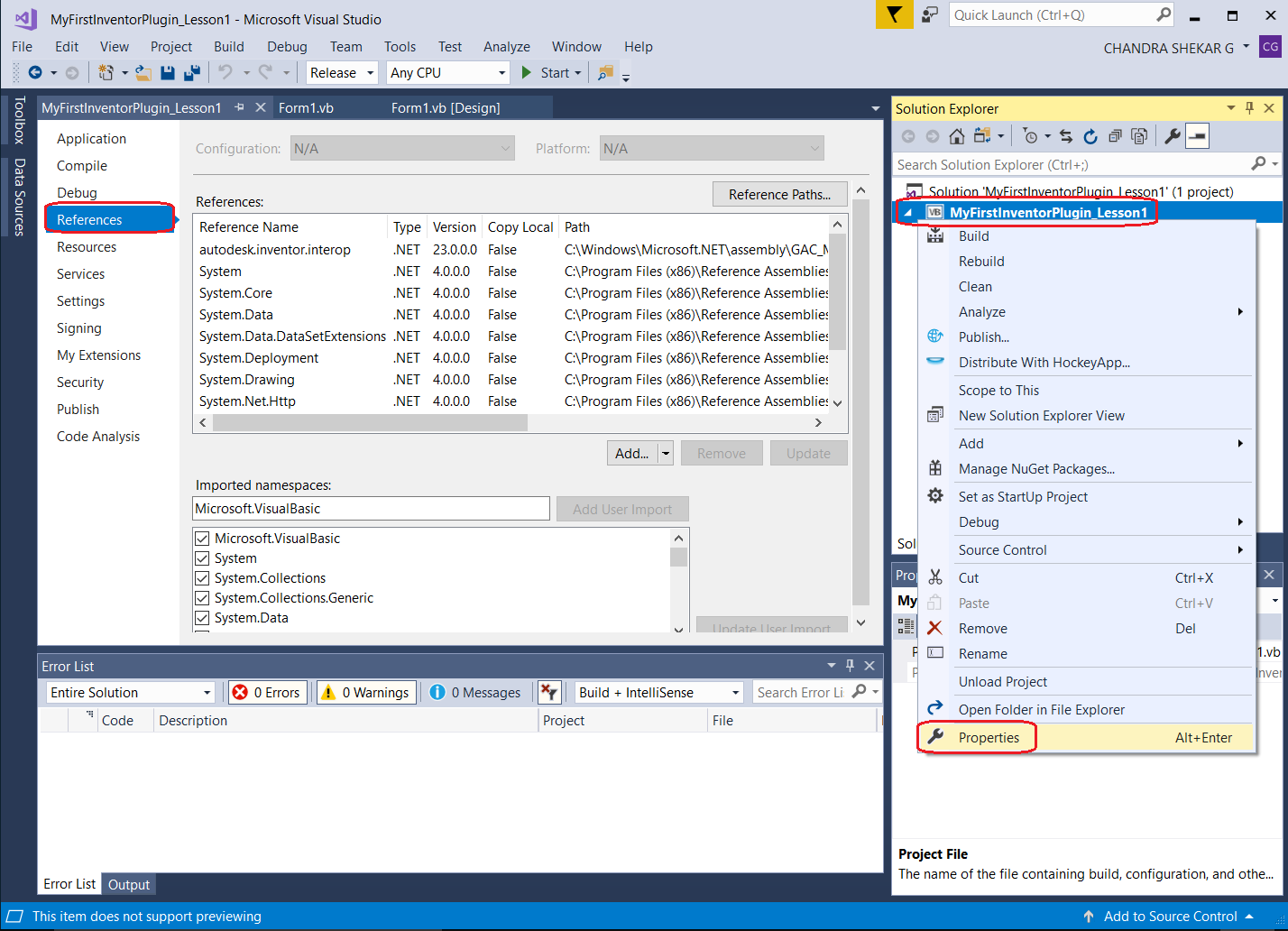Collapse All items in Solution Explorer
The width and height of the screenshot is (1288, 931).
pyautogui.click(x=1116, y=136)
